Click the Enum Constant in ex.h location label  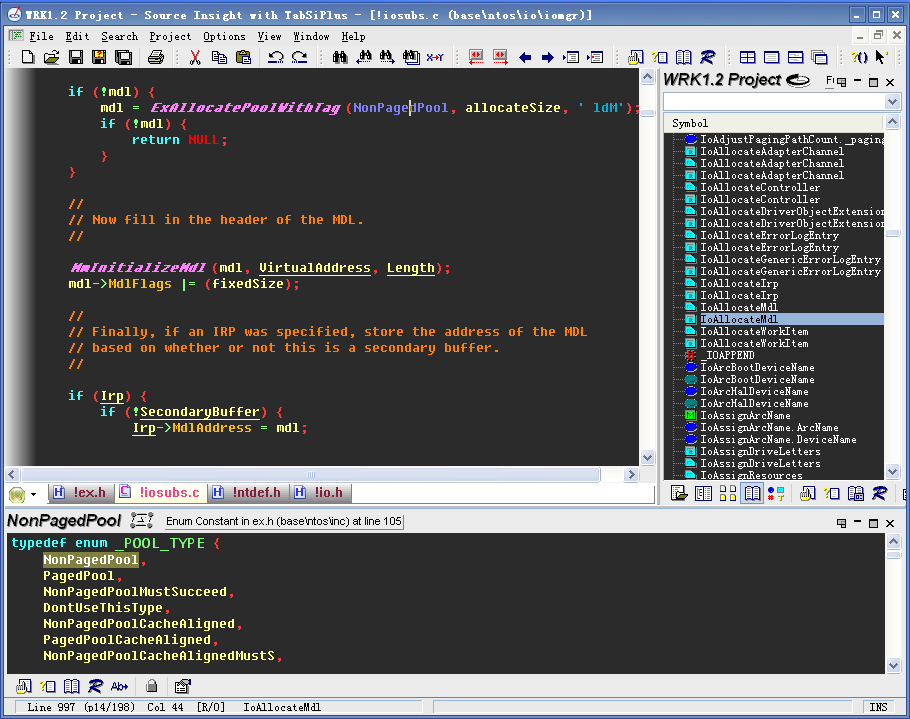click(x=284, y=521)
